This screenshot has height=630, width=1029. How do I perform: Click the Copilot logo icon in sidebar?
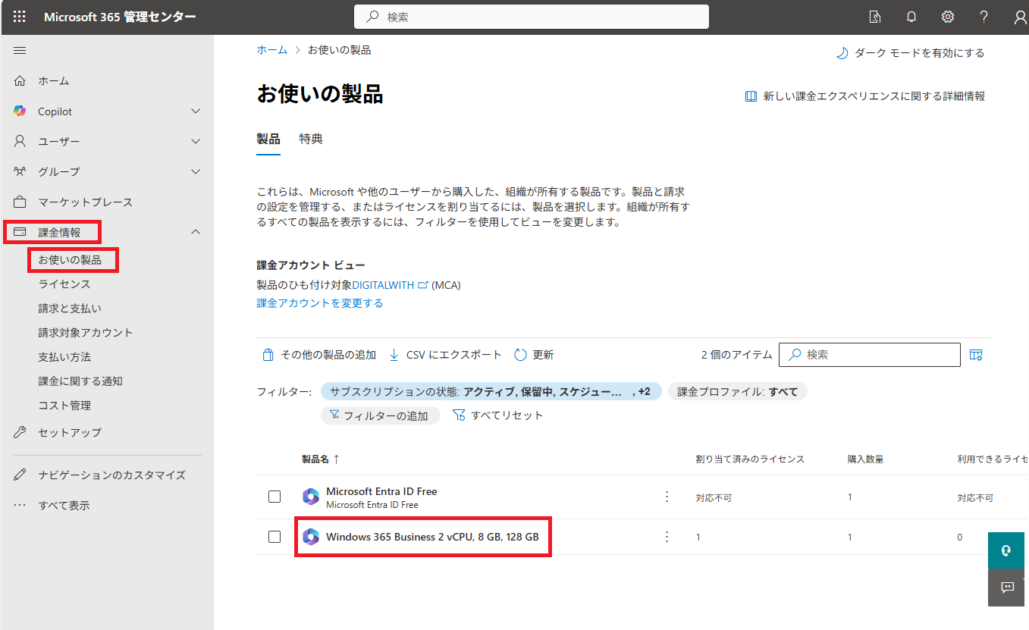pyautogui.click(x=20, y=111)
